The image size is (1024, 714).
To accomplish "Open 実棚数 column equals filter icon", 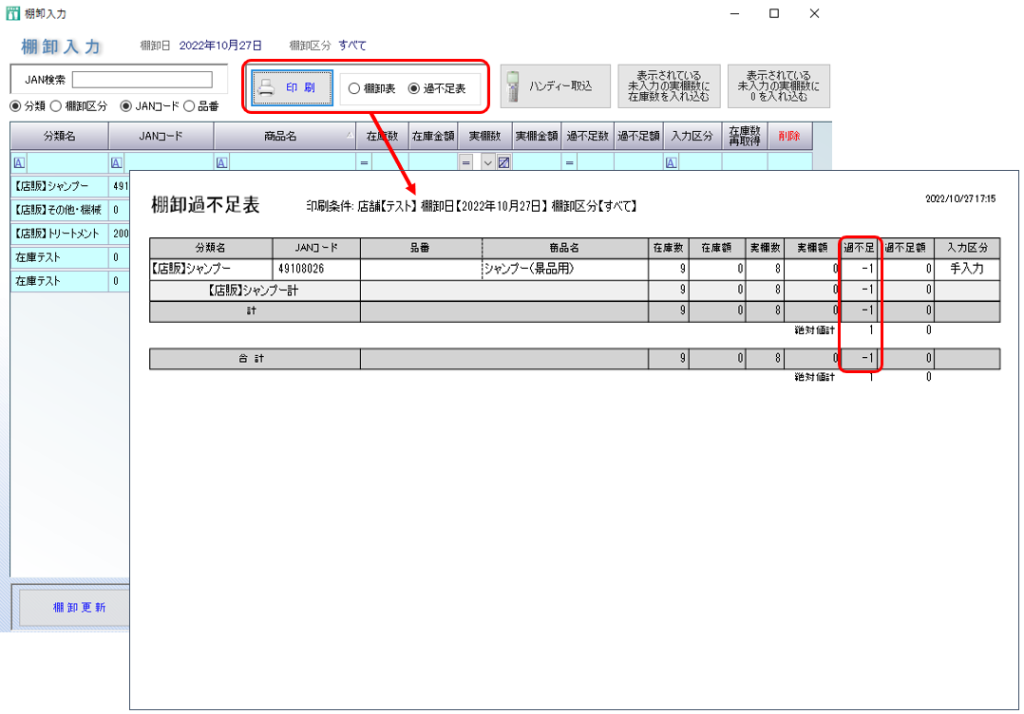I will [x=466, y=163].
